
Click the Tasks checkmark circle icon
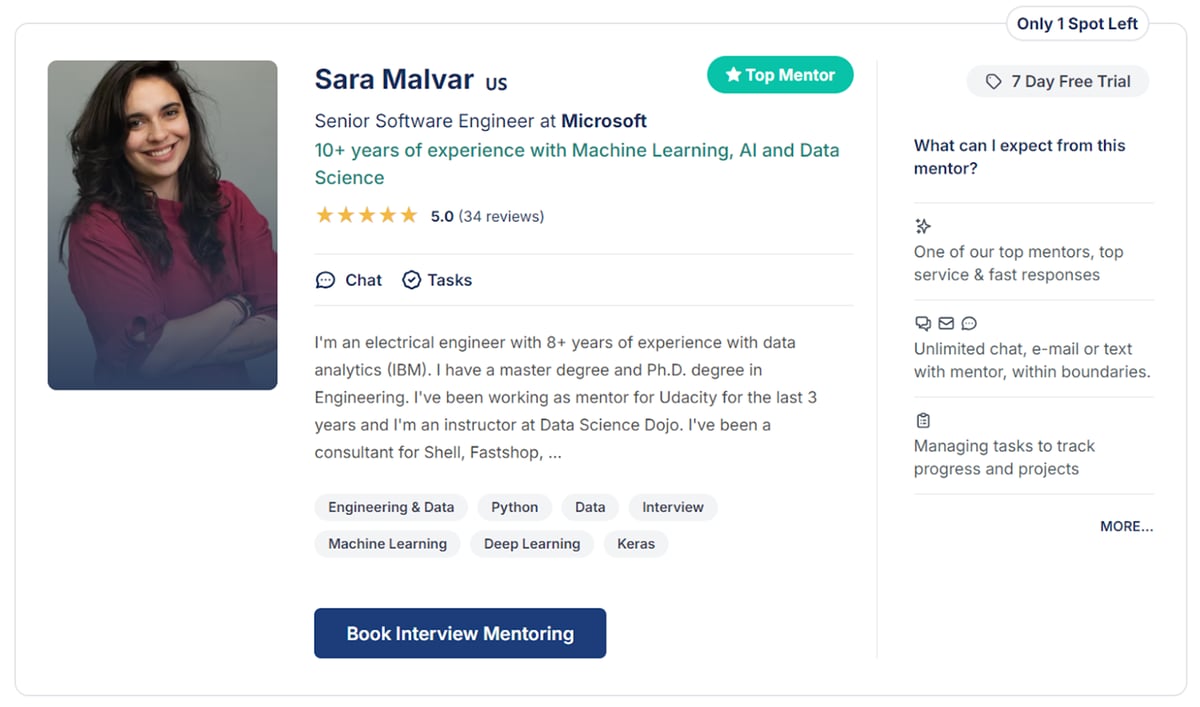411,280
